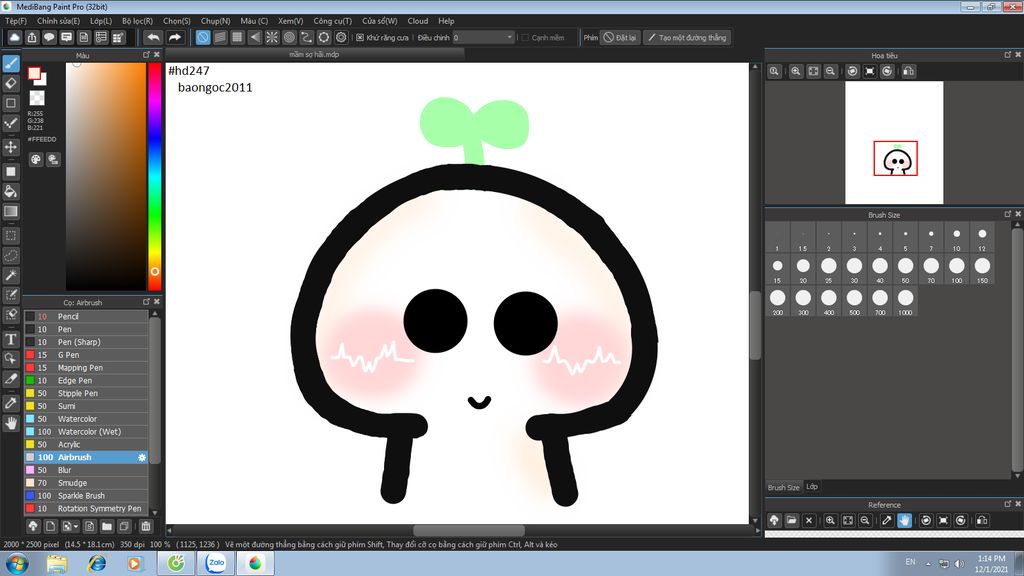This screenshot has width=1024, height=576.
Task: Click the eyedropper icon in Reference panel
Action: pos(886,520)
